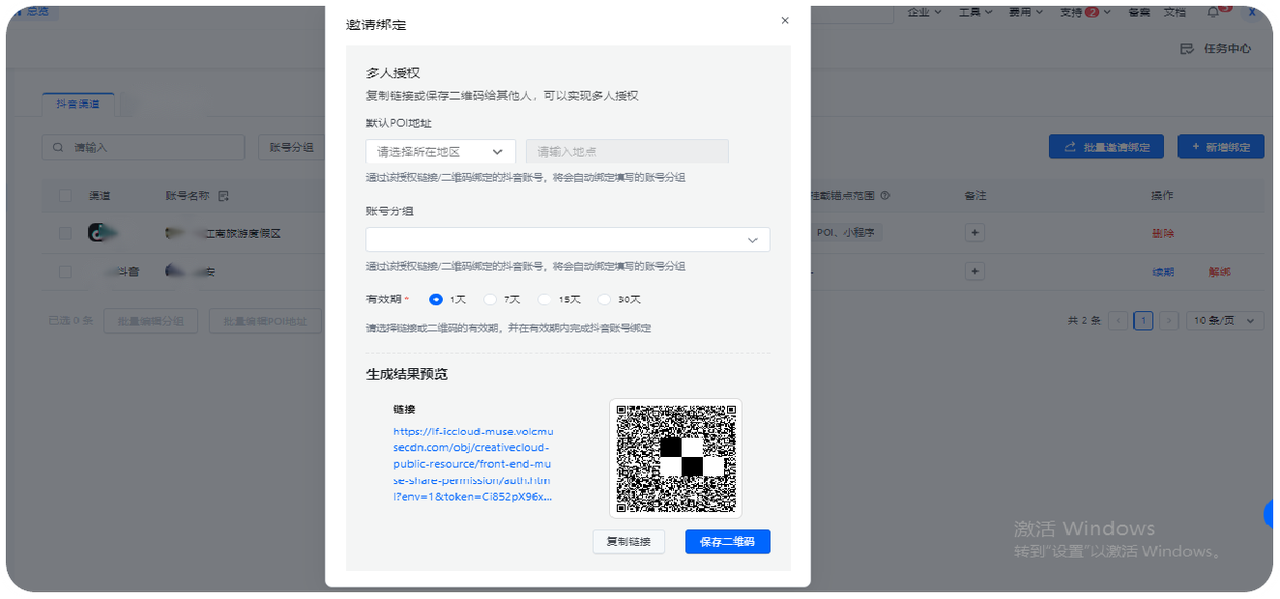Expand the 账号分组 dropdown in dialog
This screenshot has width=1280, height=599.
(567, 240)
